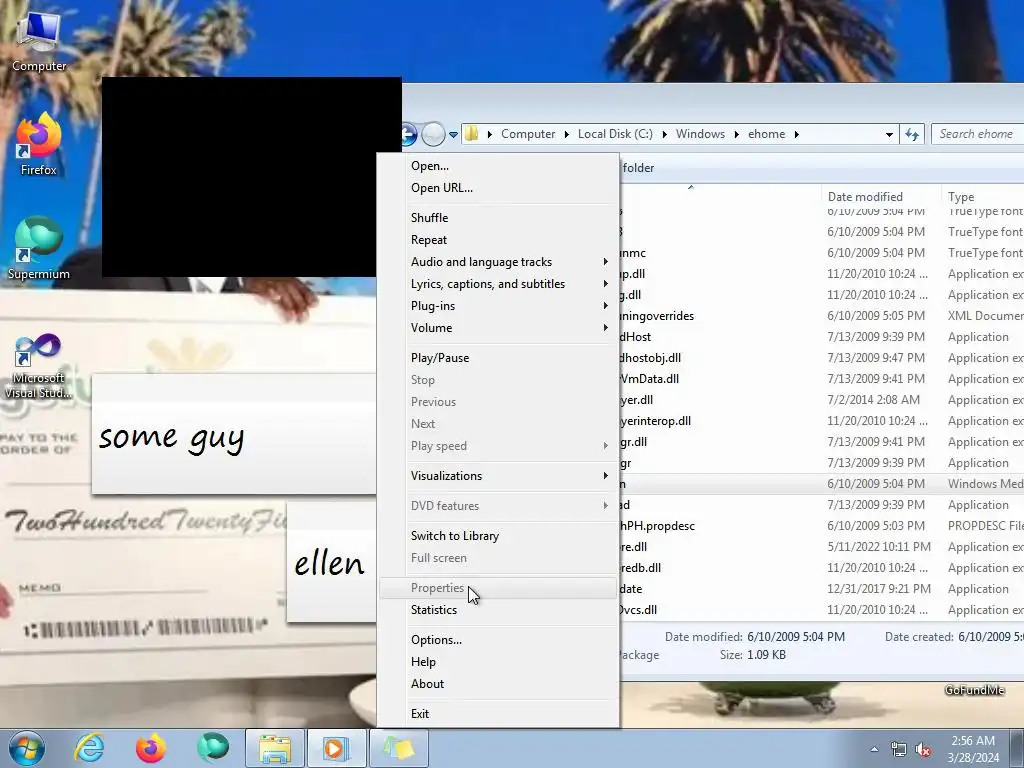Click the 'some guy' text box
This screenshot has width=1024, height=768.
point(234,434)
